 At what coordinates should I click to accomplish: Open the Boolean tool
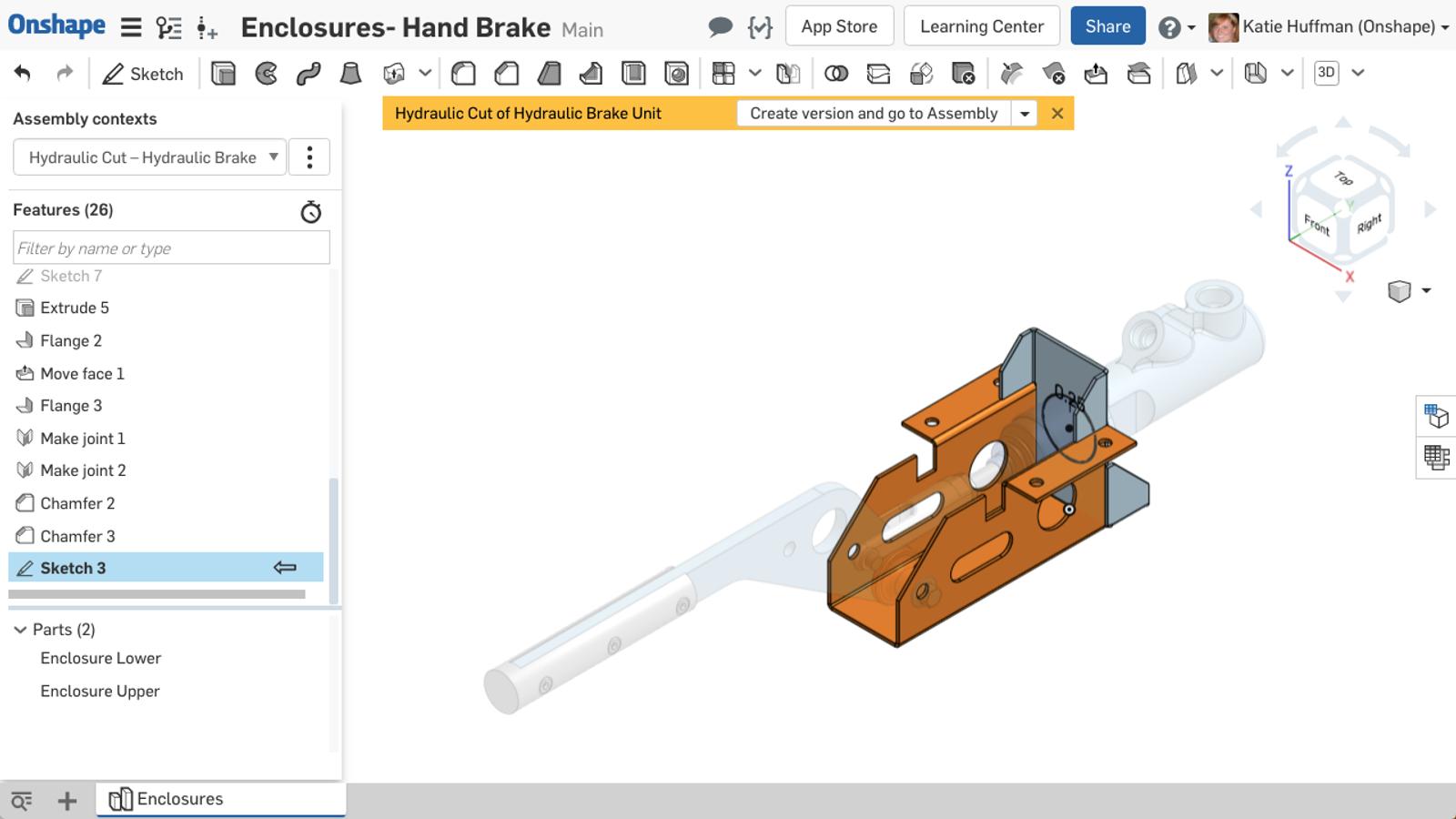click(x=835, y=74)
